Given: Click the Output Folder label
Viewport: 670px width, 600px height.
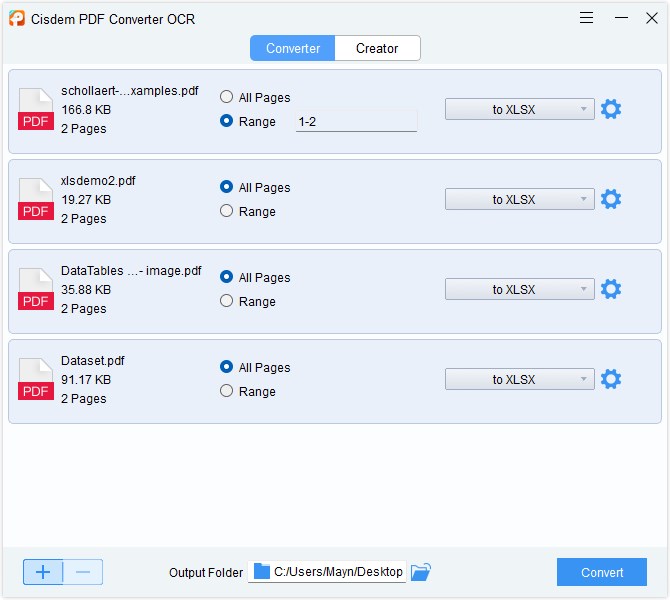Looking at the screenshot, I should point(206,573).
